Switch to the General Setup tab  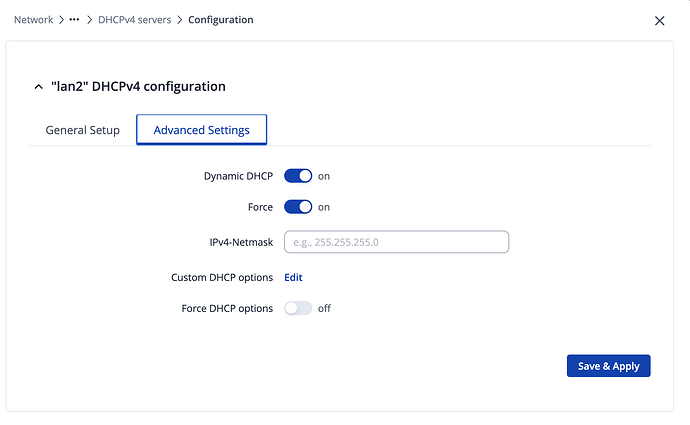(x=83, y=131)
